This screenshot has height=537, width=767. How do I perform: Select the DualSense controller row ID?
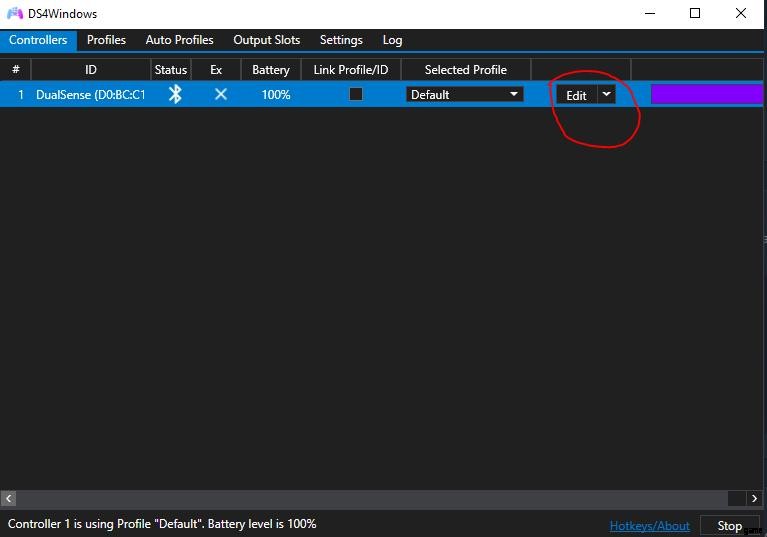click(90, 95)
